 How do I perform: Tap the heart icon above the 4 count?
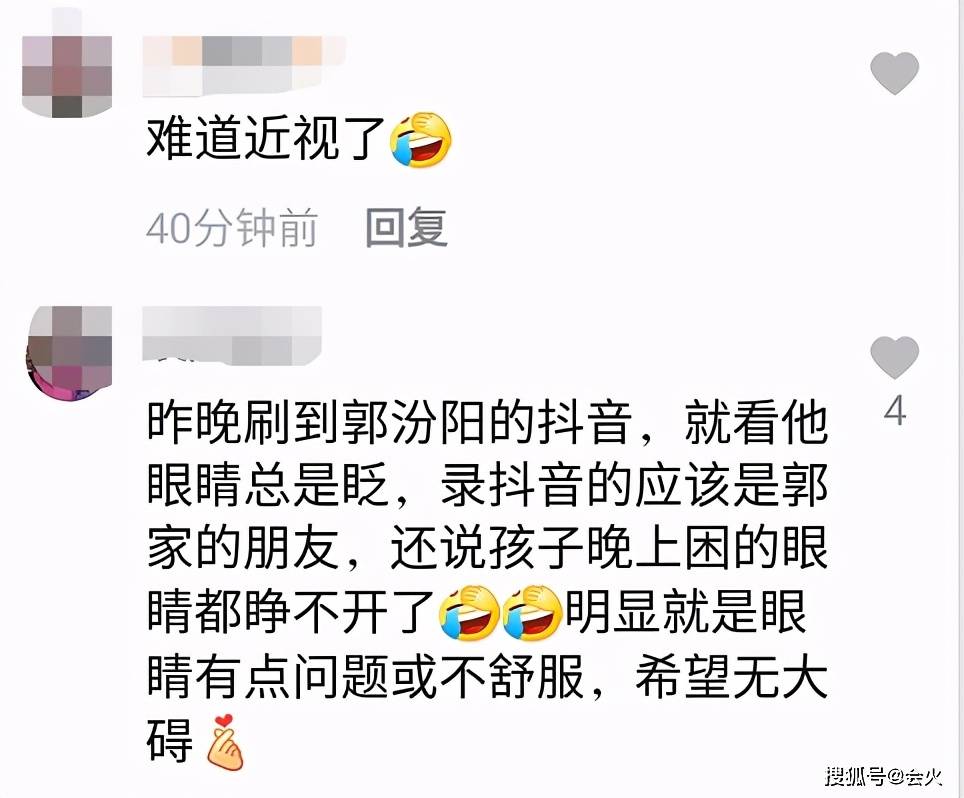[895, 357]
